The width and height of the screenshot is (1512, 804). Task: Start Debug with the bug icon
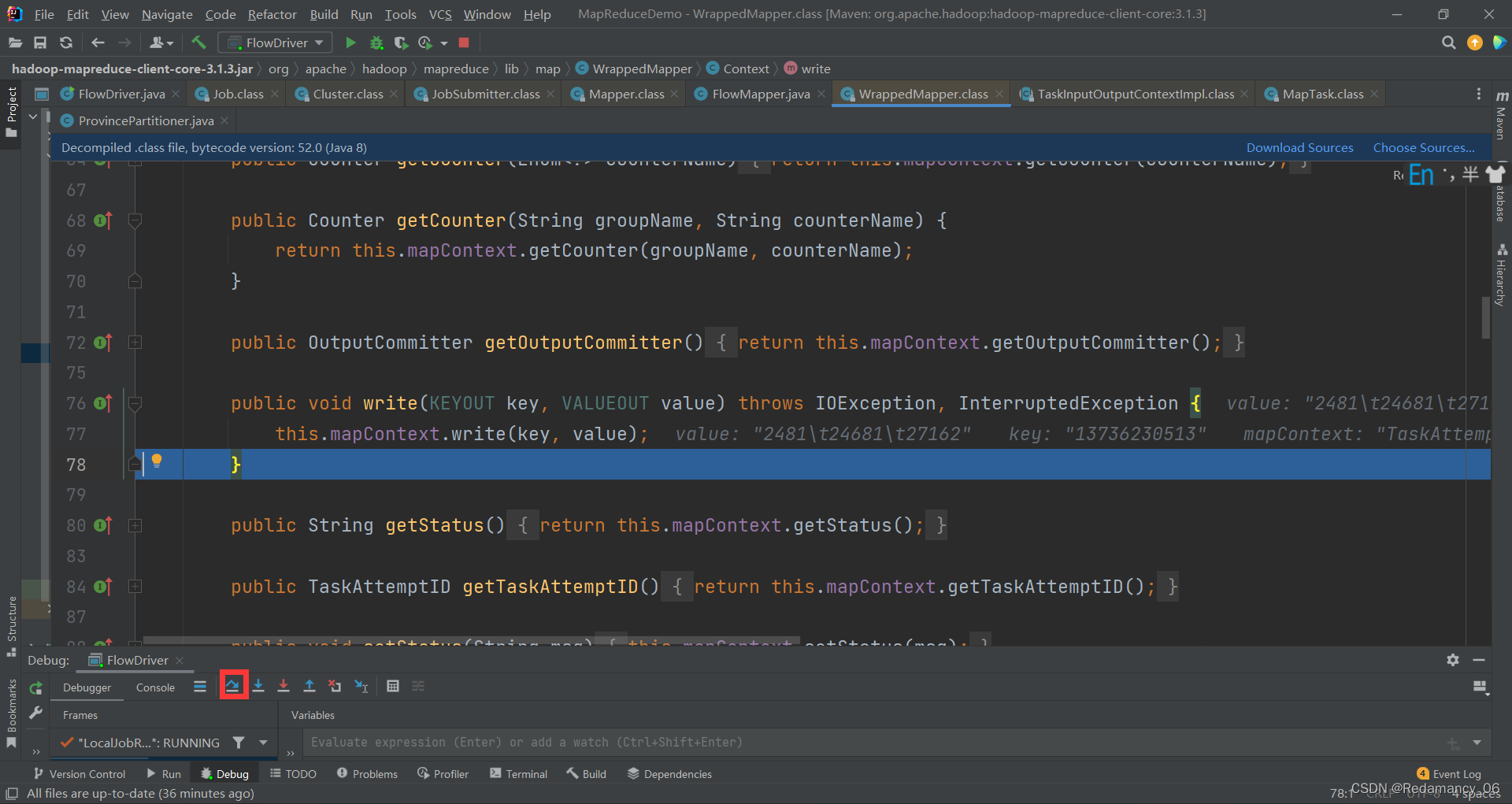pyautogui.click(x=376, y=43)
